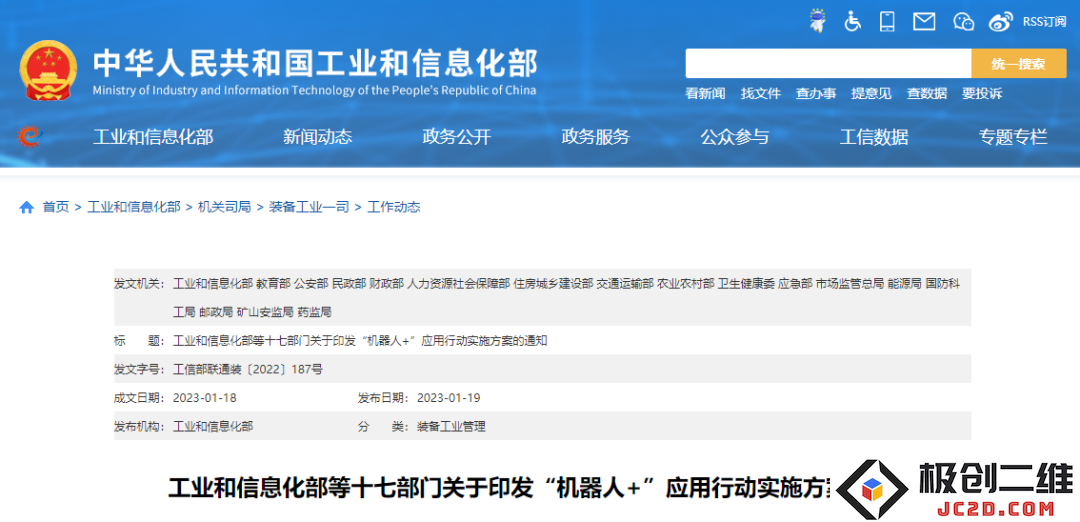Select 工信数据 in the navigation bar

[874, 137]
